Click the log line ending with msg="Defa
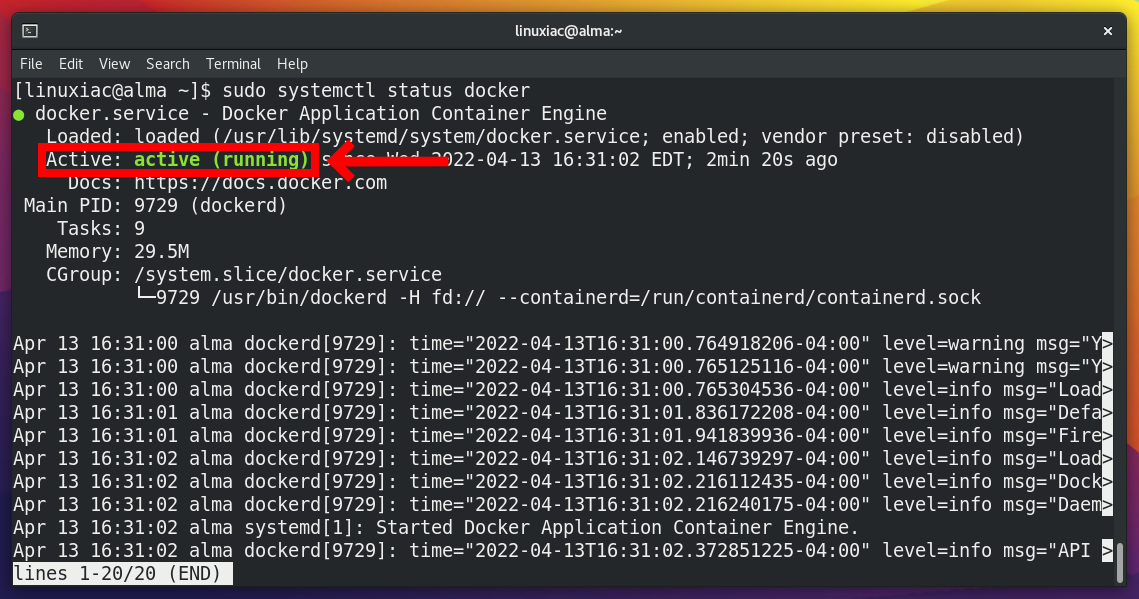 tap(563, 412)
